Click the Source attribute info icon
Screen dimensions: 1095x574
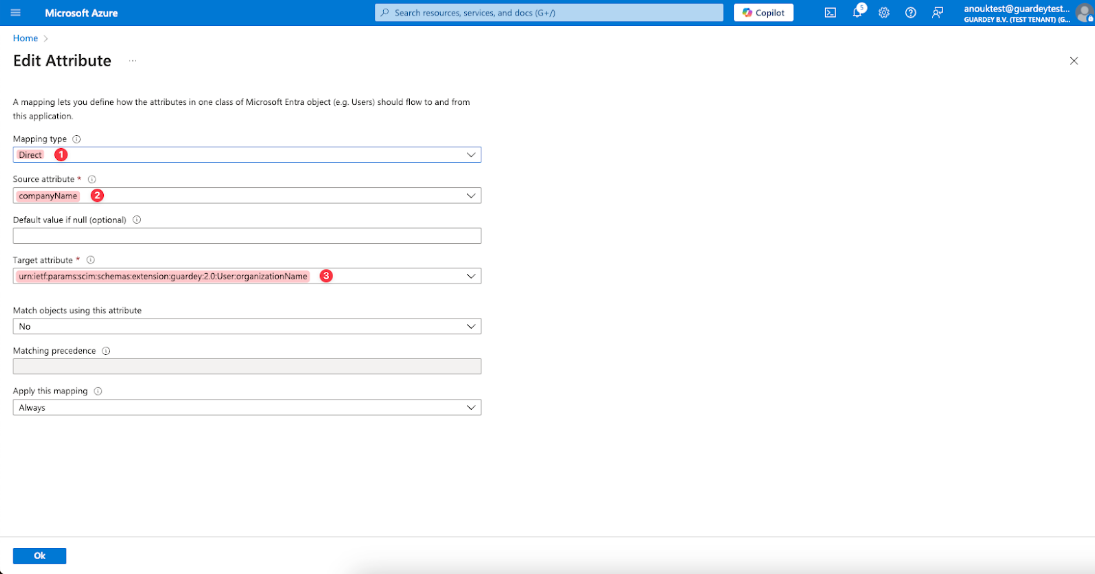[x=92, y=179]
